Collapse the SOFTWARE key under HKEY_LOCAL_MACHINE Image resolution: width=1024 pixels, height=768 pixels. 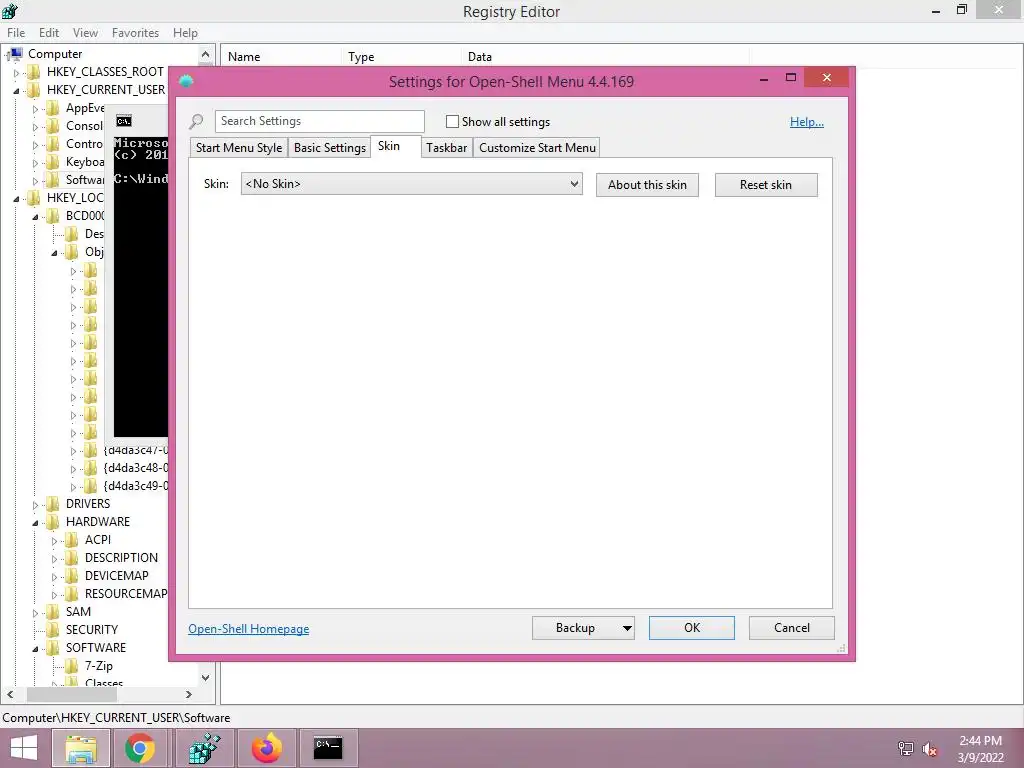point(36,648)
